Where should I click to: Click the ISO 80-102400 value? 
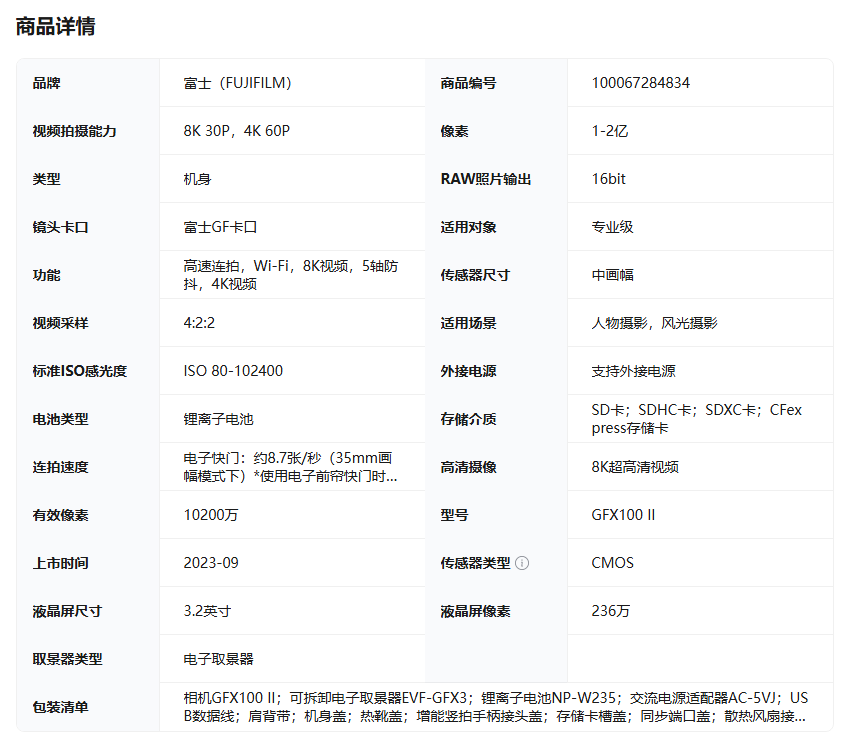pos(233,371)
